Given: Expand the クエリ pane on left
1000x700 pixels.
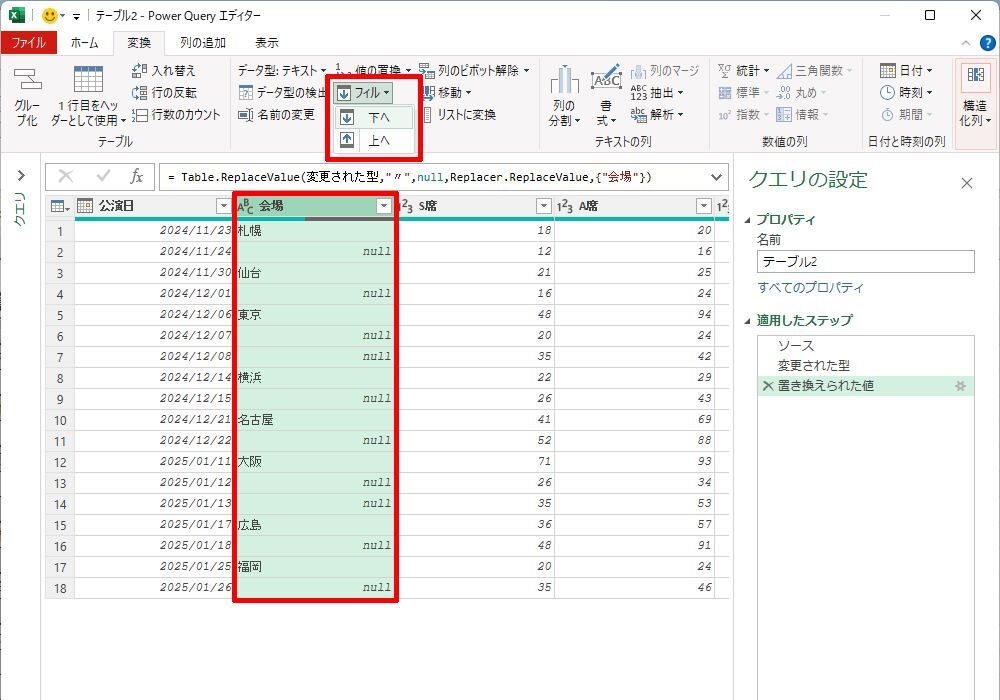Looking at the screenshot, I should tap(20, 176).
